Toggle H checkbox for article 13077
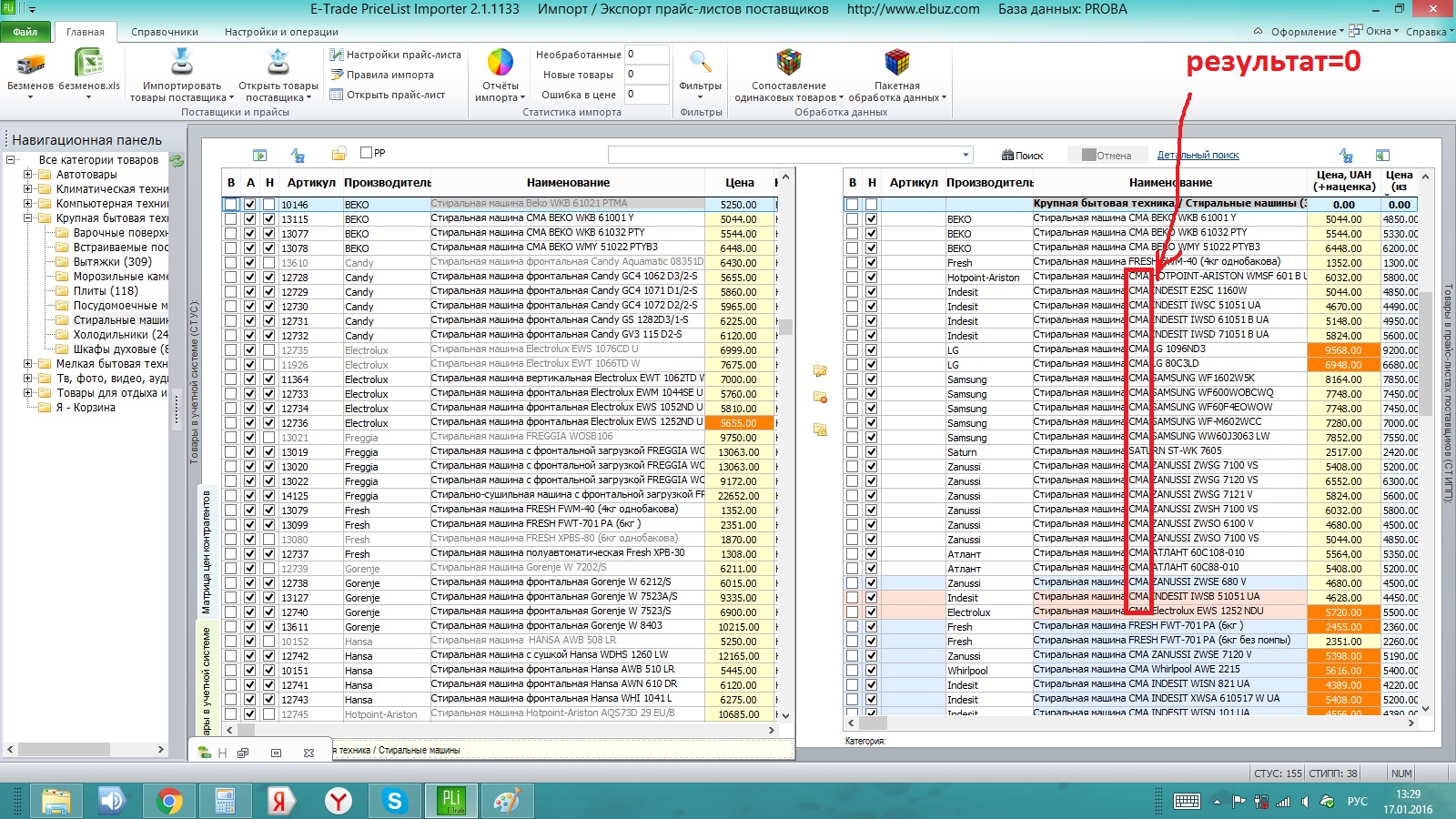 click(269, 234)
